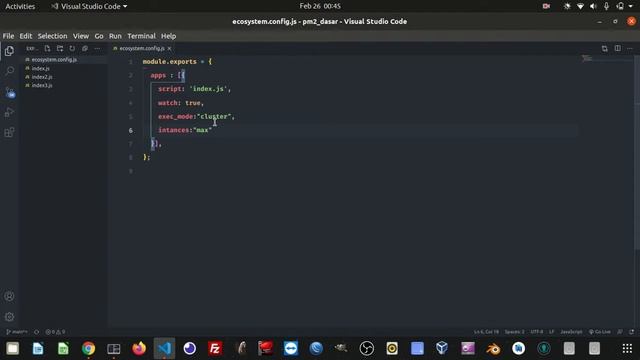This screenshot has width=640, height=360.
Task: Click Ln 6, Col cursor position indicator
Action: 486,332
